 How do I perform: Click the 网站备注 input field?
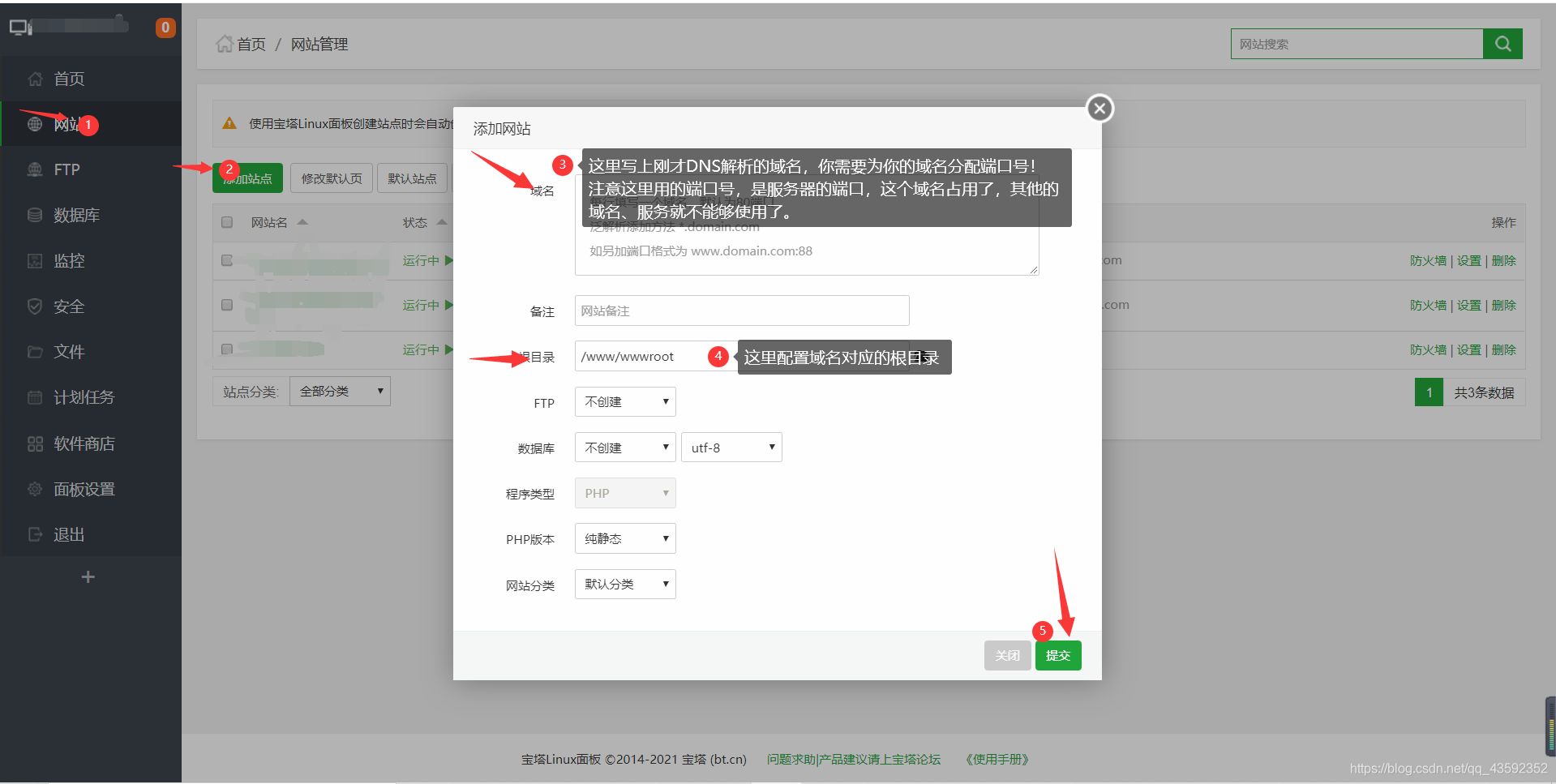click(742, 311)
